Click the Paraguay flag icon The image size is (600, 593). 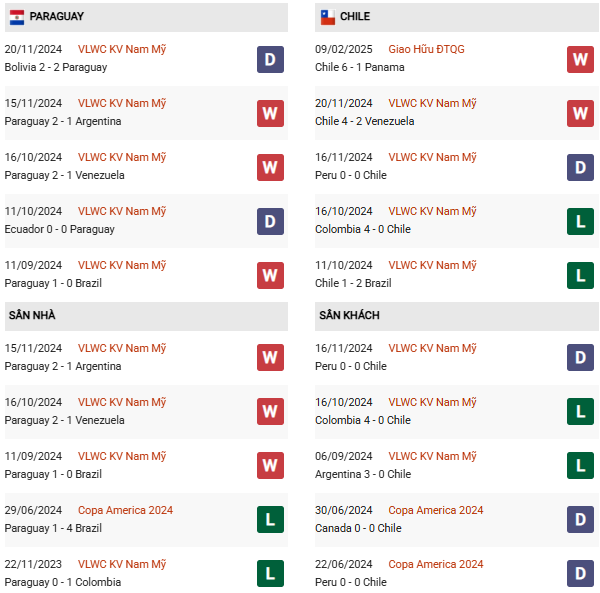click(x=16, y=17)
